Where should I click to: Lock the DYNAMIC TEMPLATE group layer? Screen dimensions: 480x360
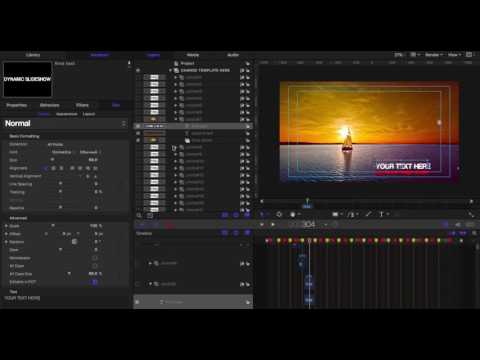tap(247, 70)
